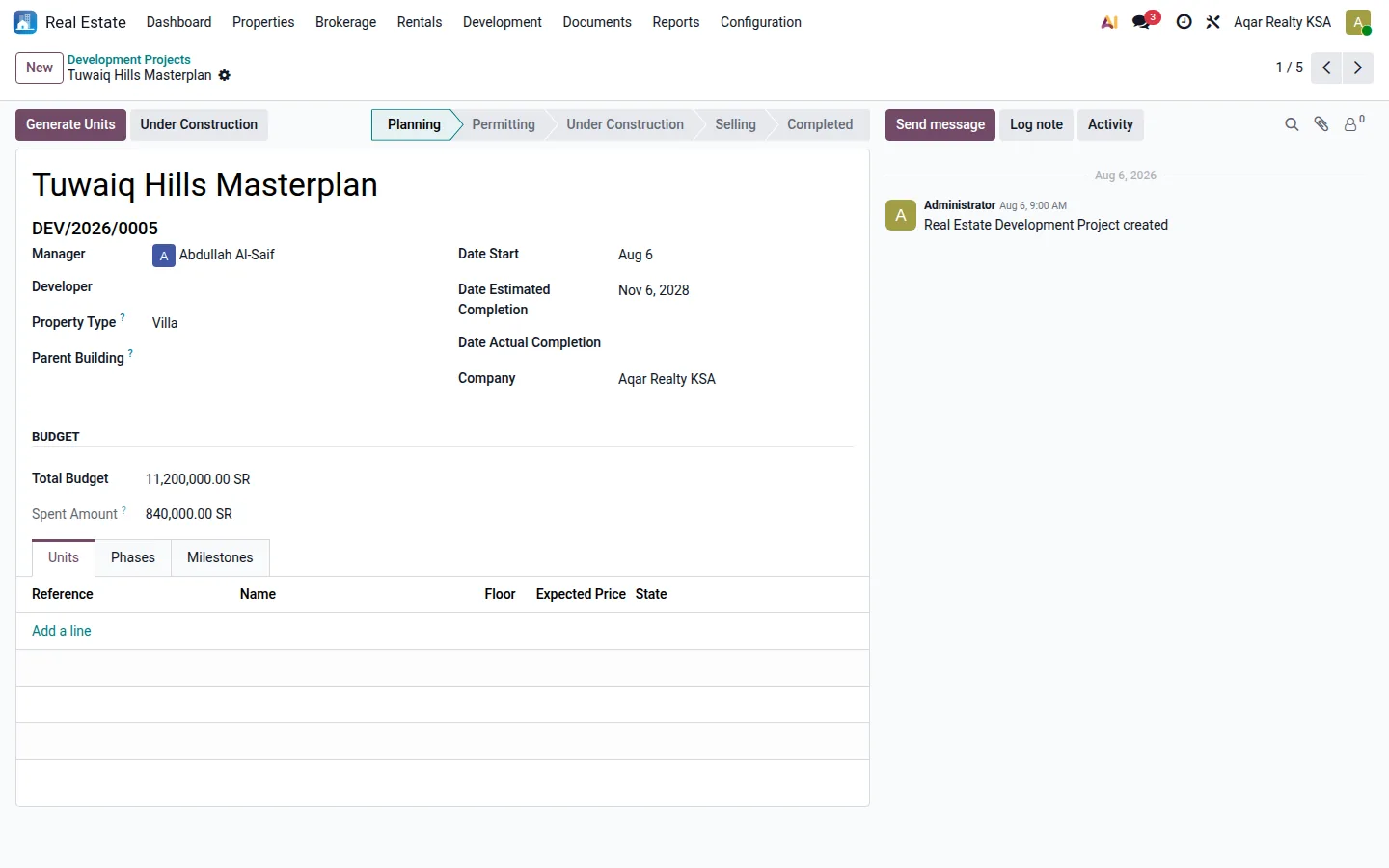The height and width of the screenshot is (868, 1389).
Task: Open the user avatar menu
Action: 1358,22
